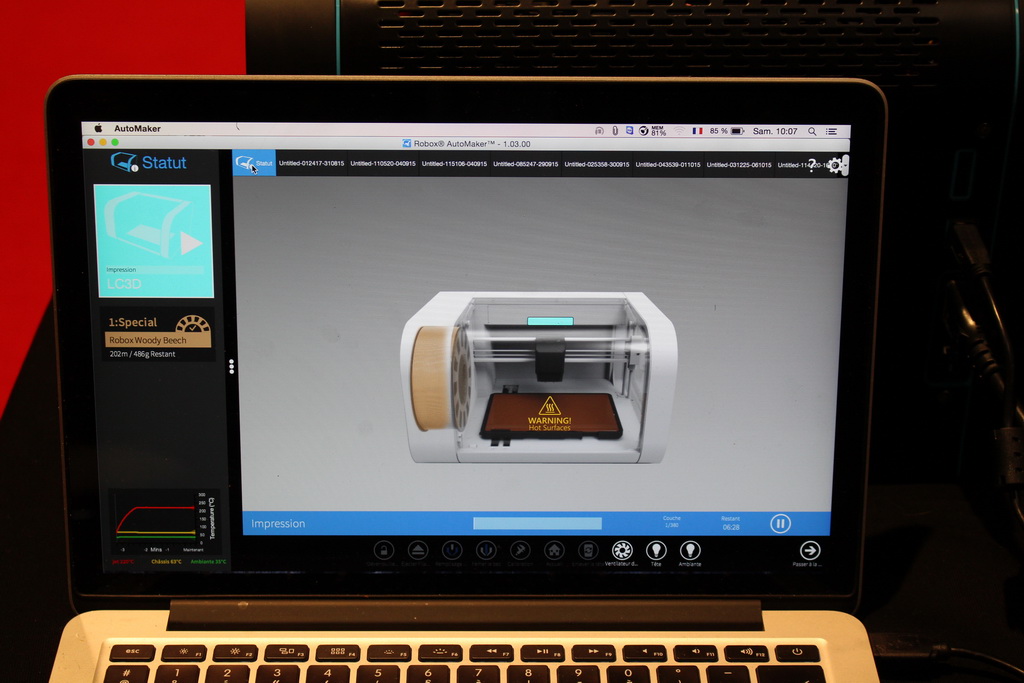The width and height of the screenshot is (1024, 683).
Task: Click the 'Passer à la...' arrow button
Action: tap(810, 550)
